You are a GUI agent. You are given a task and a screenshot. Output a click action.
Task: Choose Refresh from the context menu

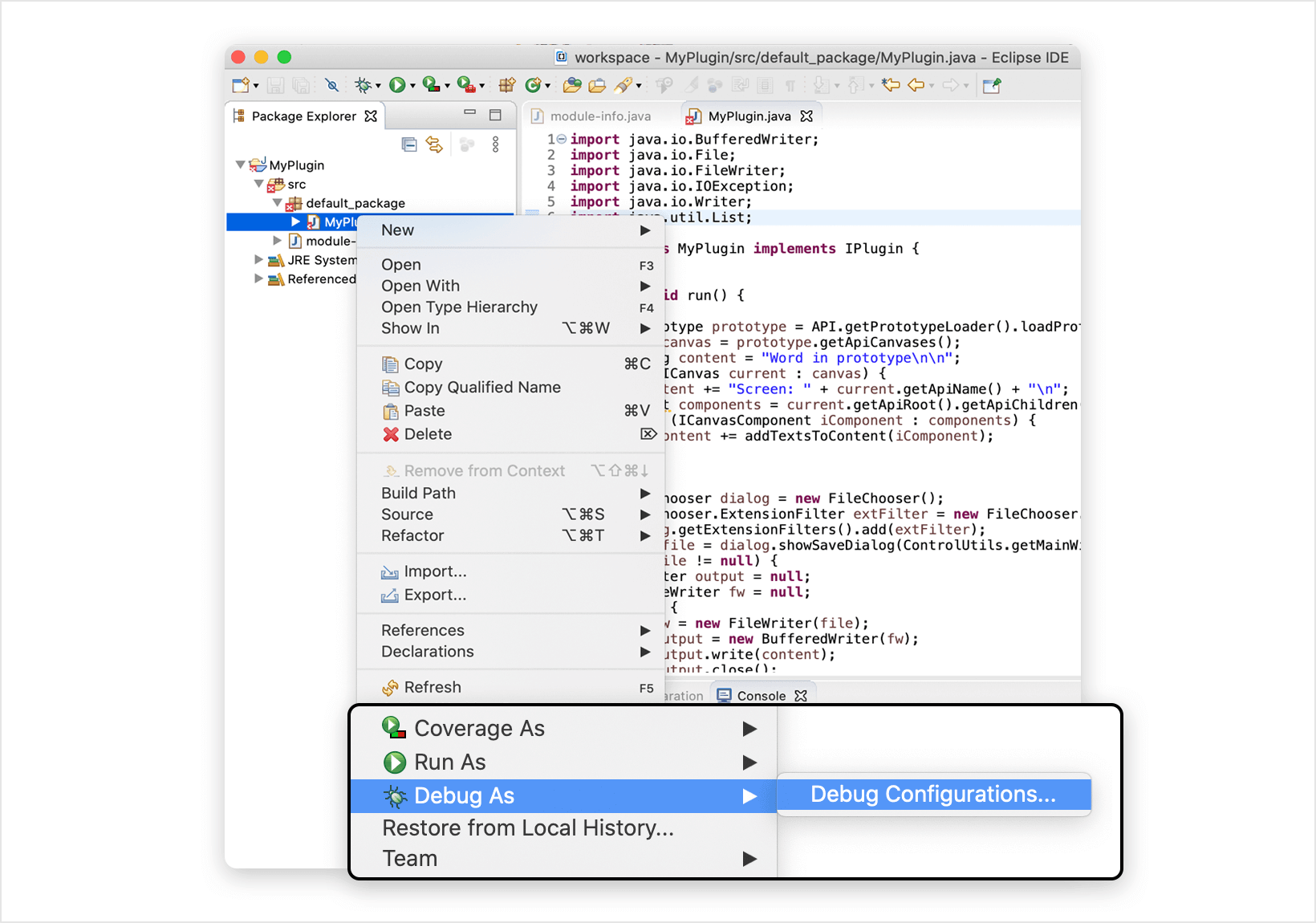pyautogui.click(x=510, y=688)
